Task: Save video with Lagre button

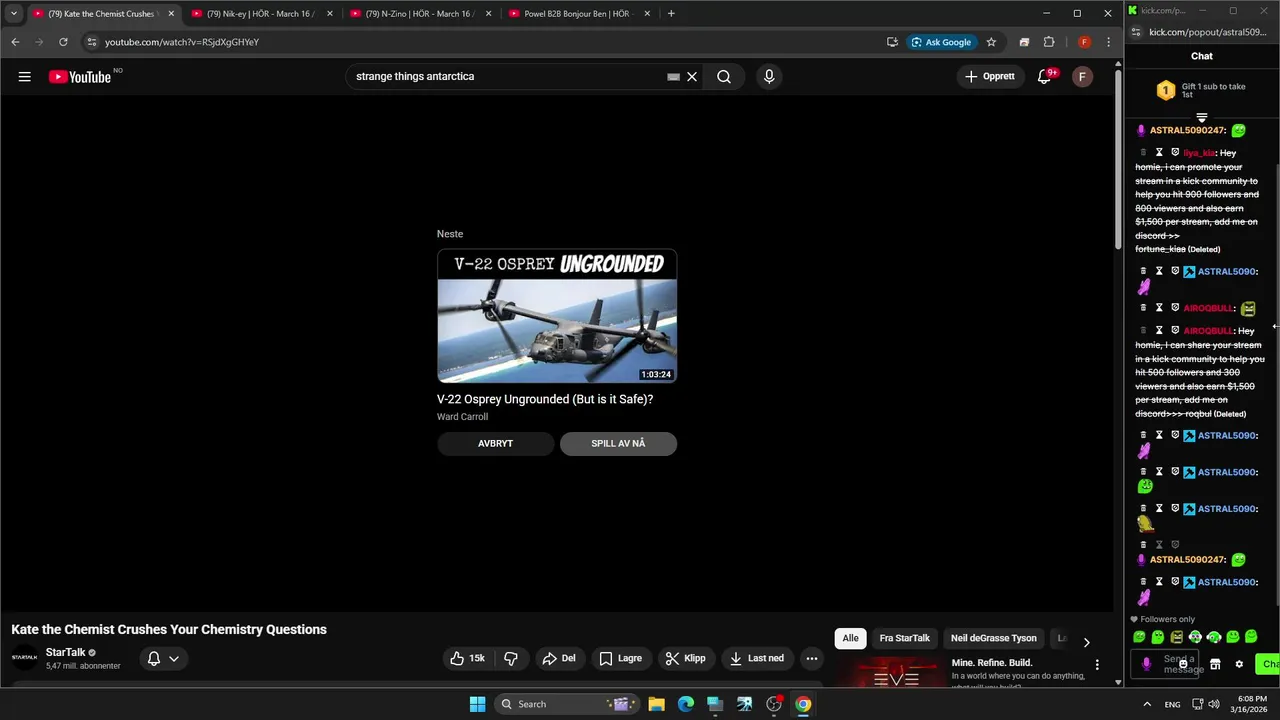Action: (x=620, y=658)
